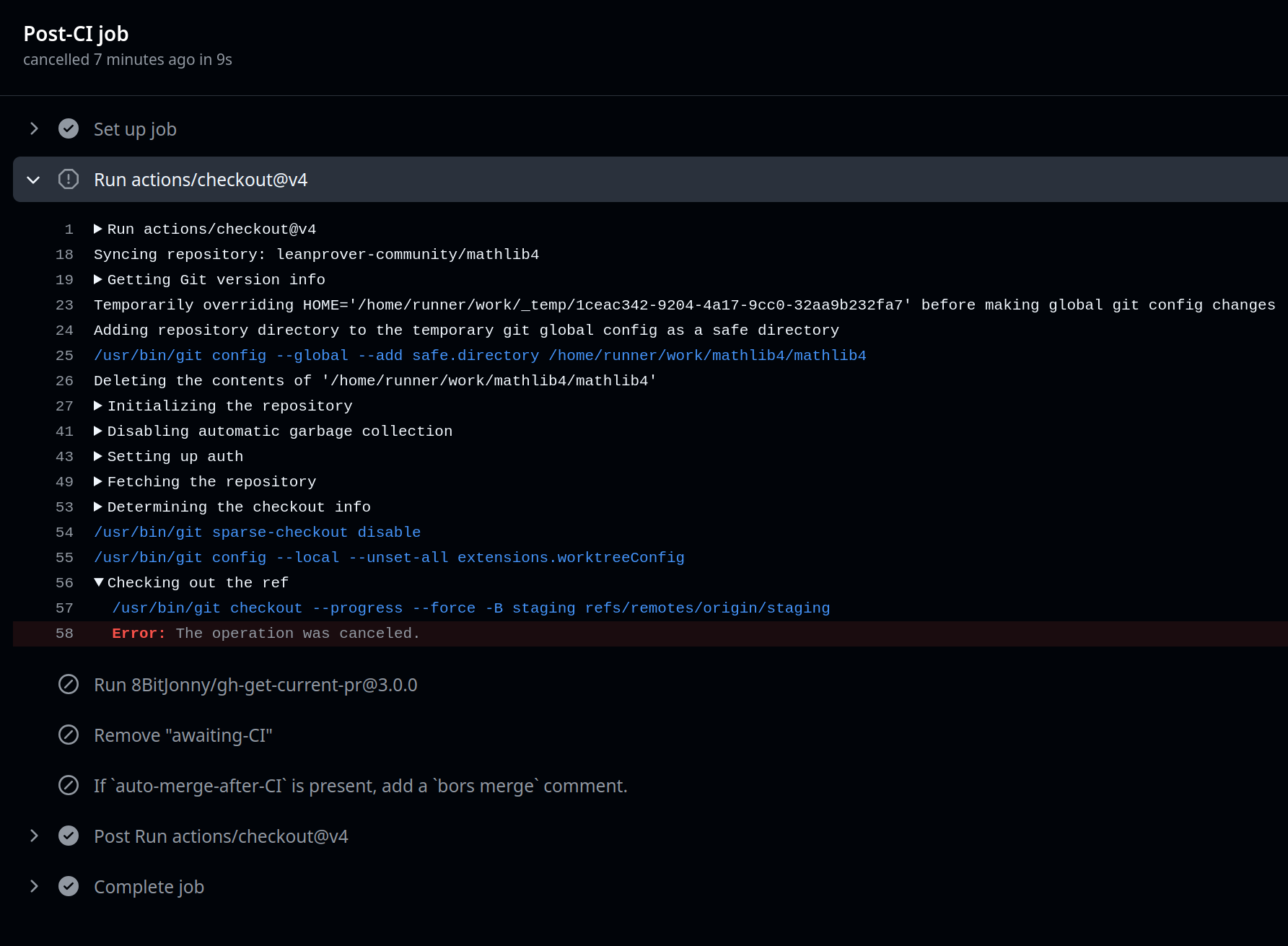Open the Remove "awaiting-CI" step
Viewport: 1288px width, 946px height.
tap(183, 735)
